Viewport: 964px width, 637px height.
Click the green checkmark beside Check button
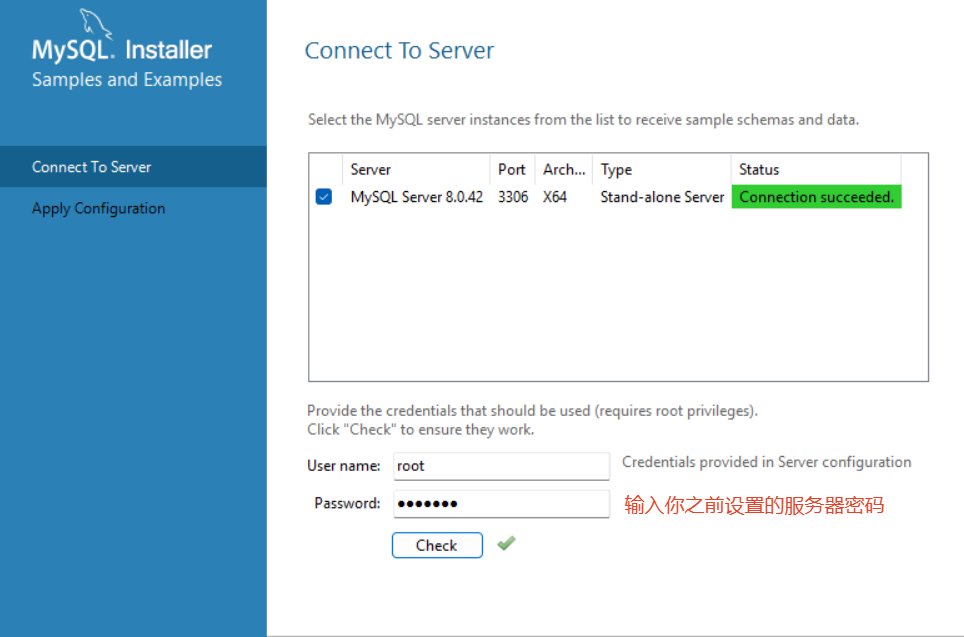coord(507,544)
